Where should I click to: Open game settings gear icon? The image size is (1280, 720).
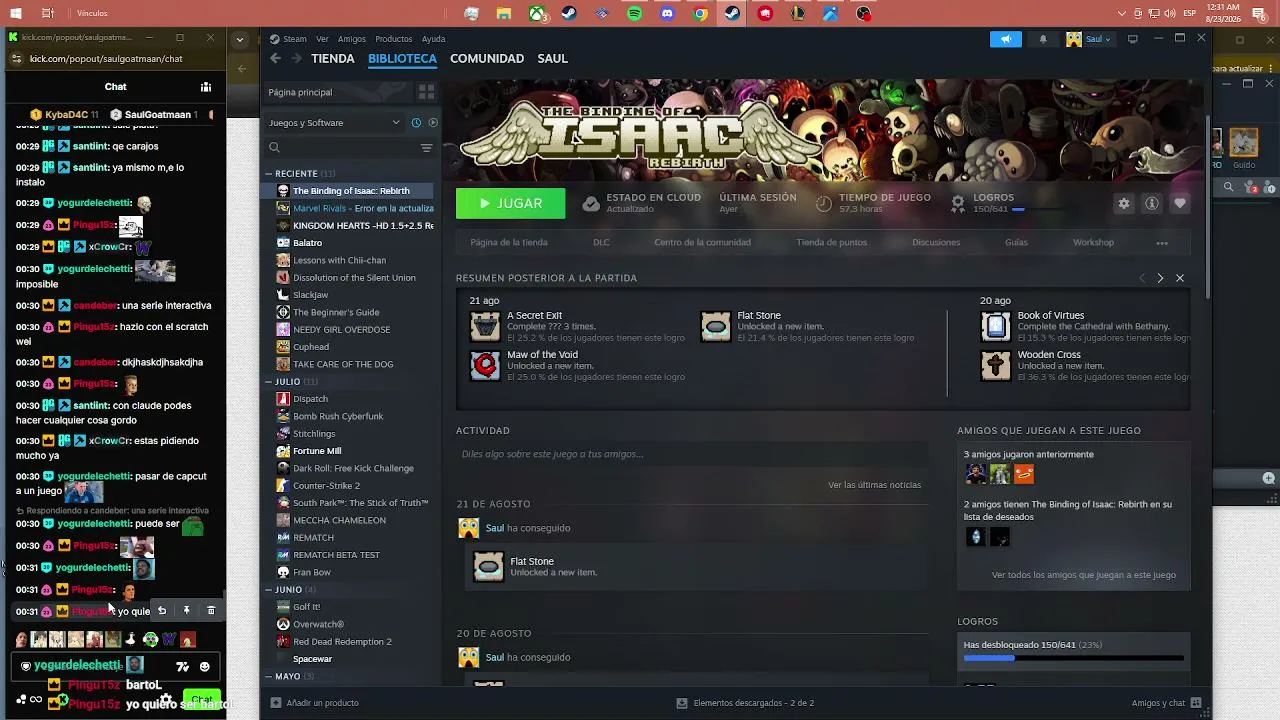coord(1124,203)
